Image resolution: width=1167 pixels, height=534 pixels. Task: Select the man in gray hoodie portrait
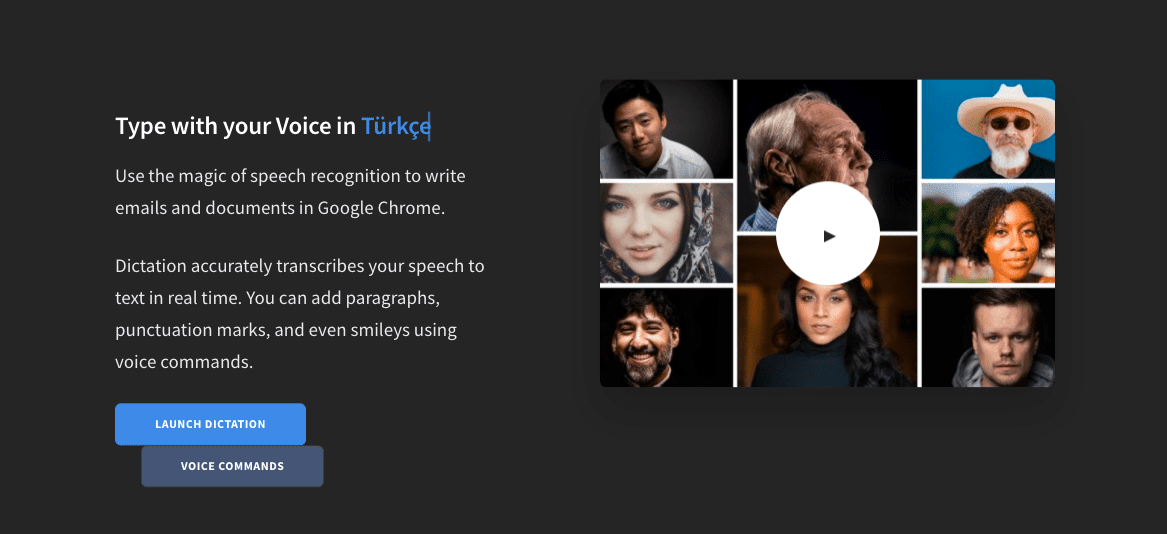point(988,337)
